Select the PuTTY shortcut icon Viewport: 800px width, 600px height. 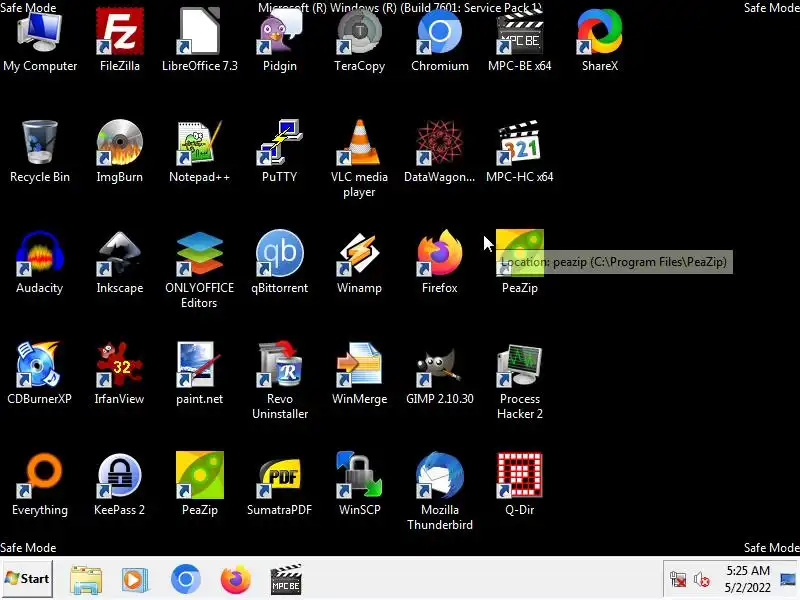tap(280, 143)
